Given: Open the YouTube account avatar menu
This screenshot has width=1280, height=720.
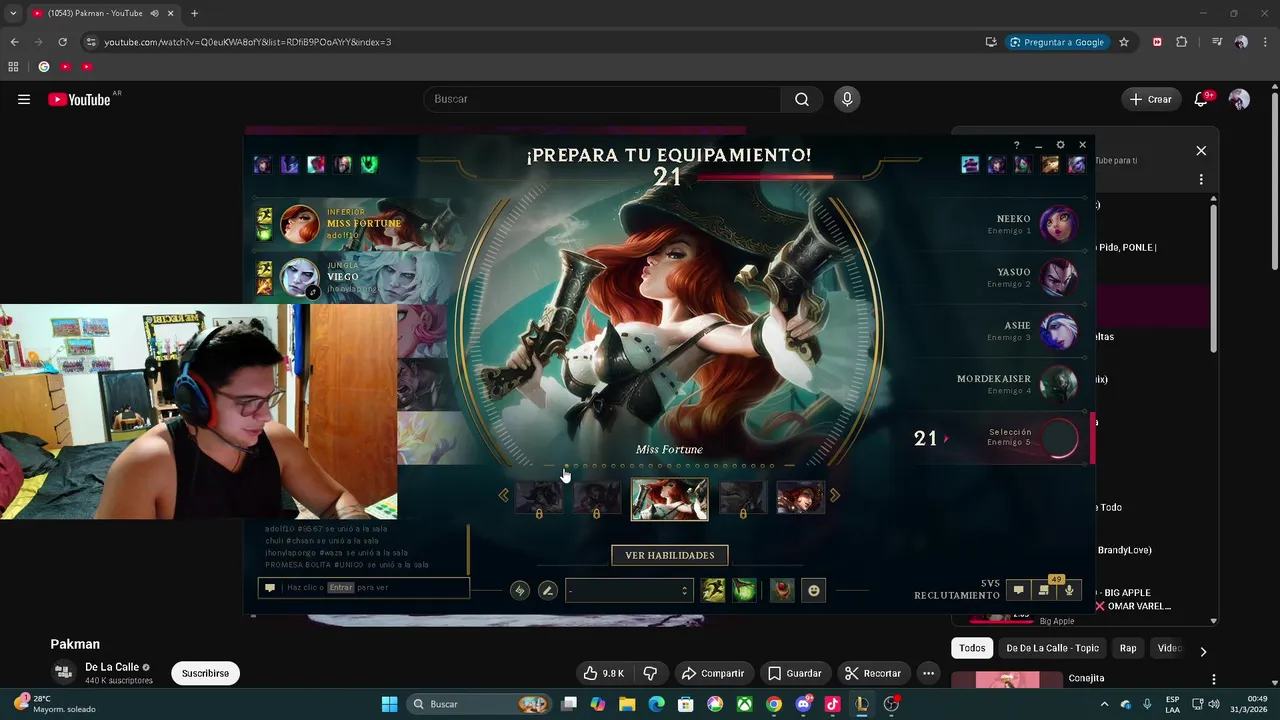Looking at the screenshot, I should pos(1239,99).
